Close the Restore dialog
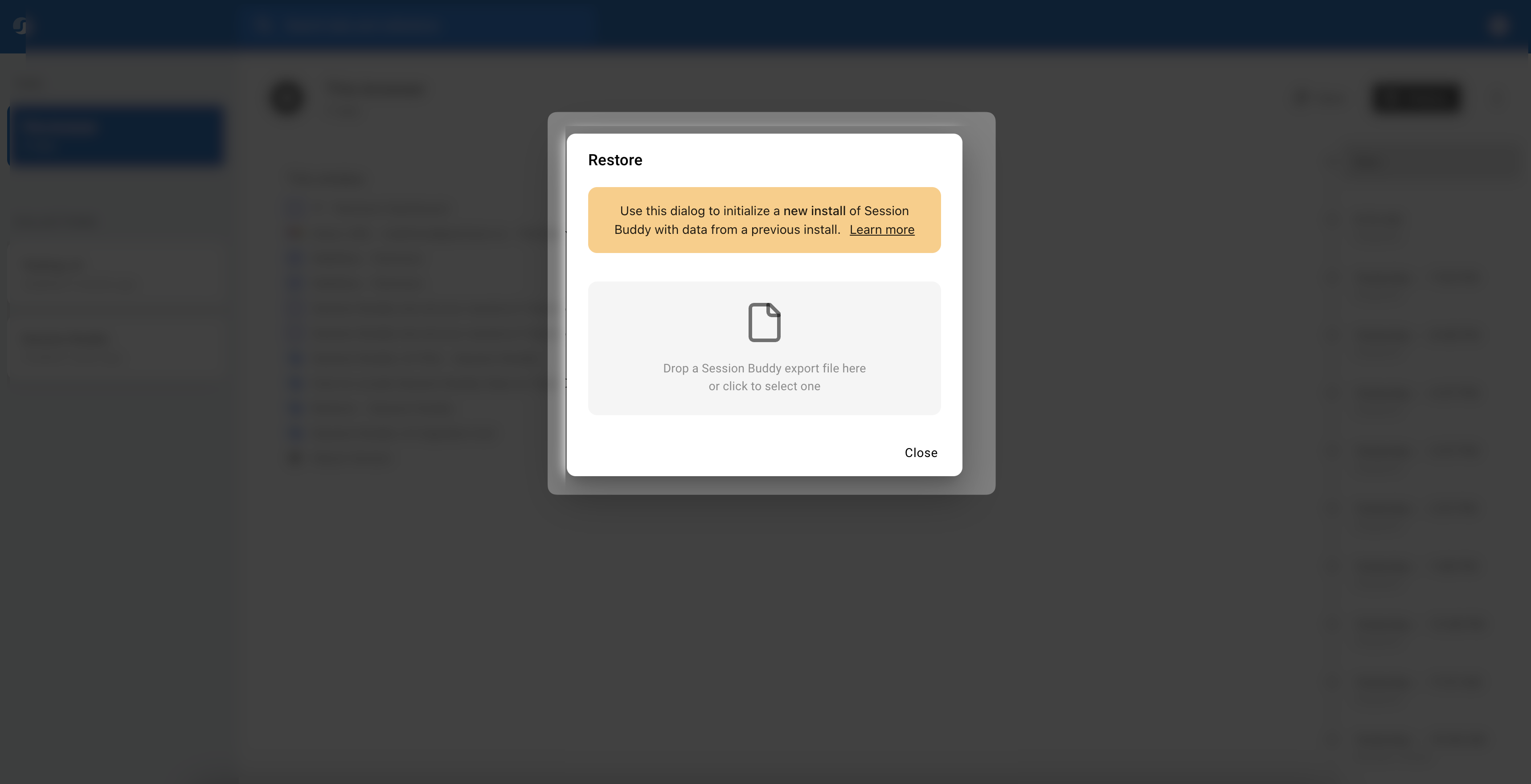Screen dimensions: 1531x784 tap(921, 452)
